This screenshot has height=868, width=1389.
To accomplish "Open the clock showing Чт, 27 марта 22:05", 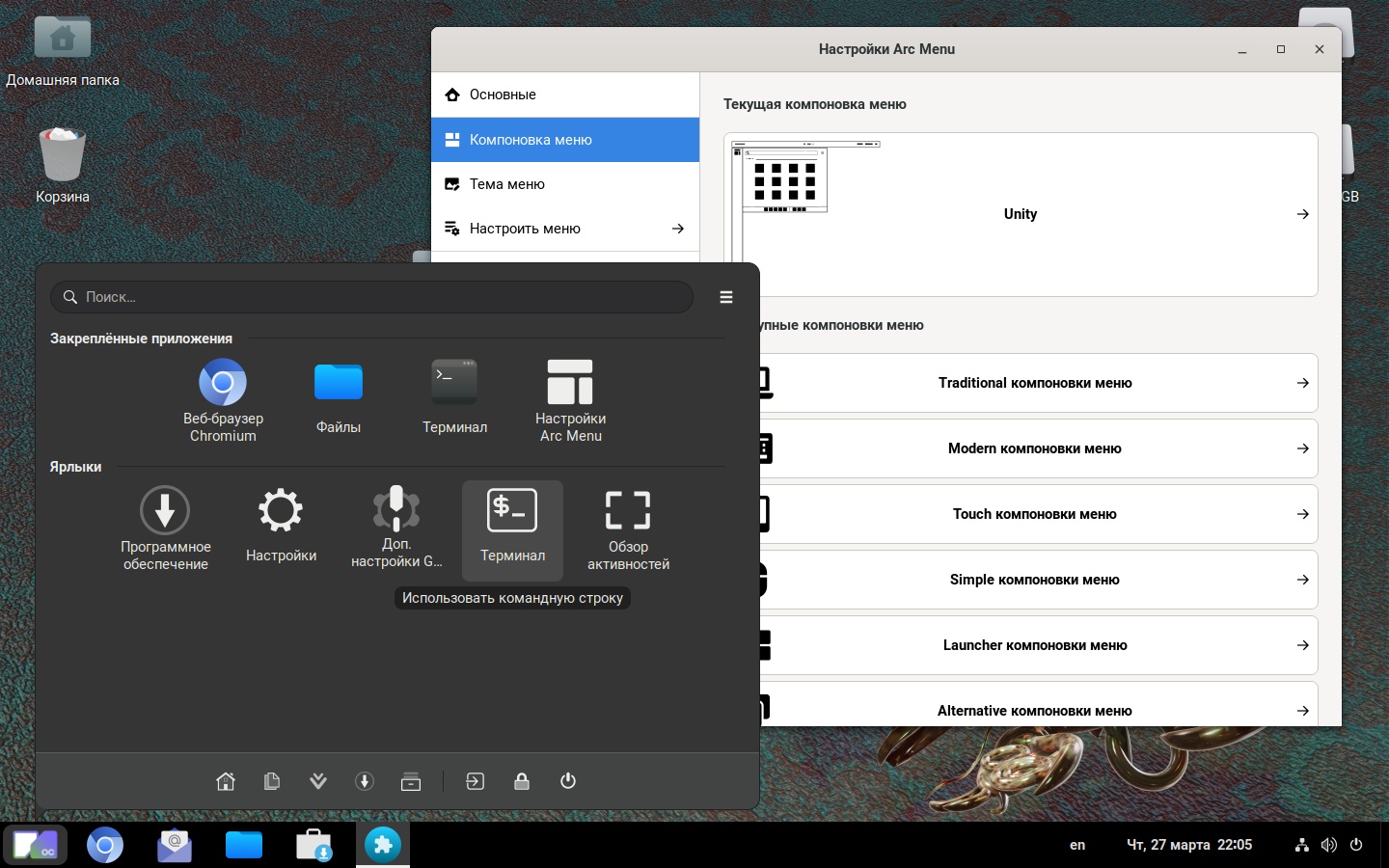I will [1189, 845].
